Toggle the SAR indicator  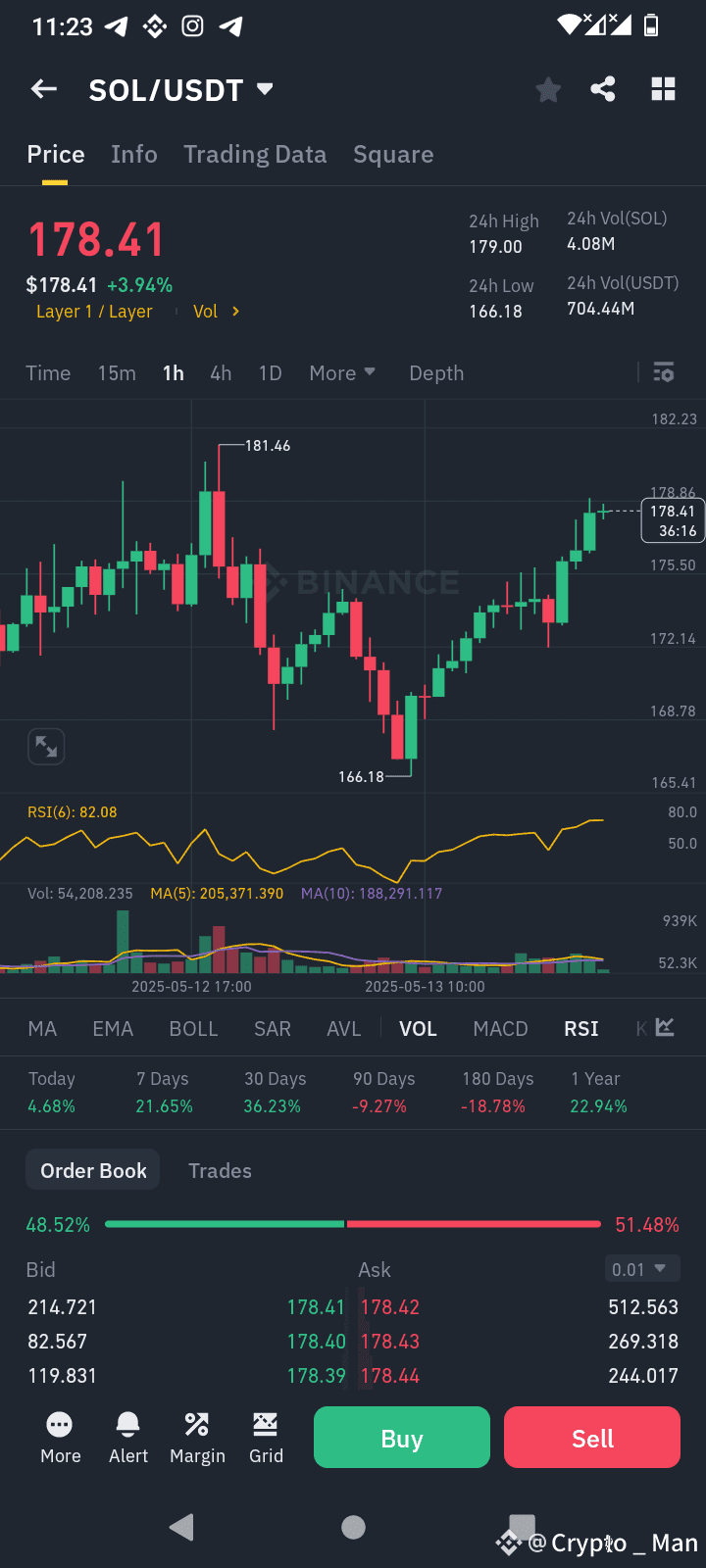tap(273, 1029)
